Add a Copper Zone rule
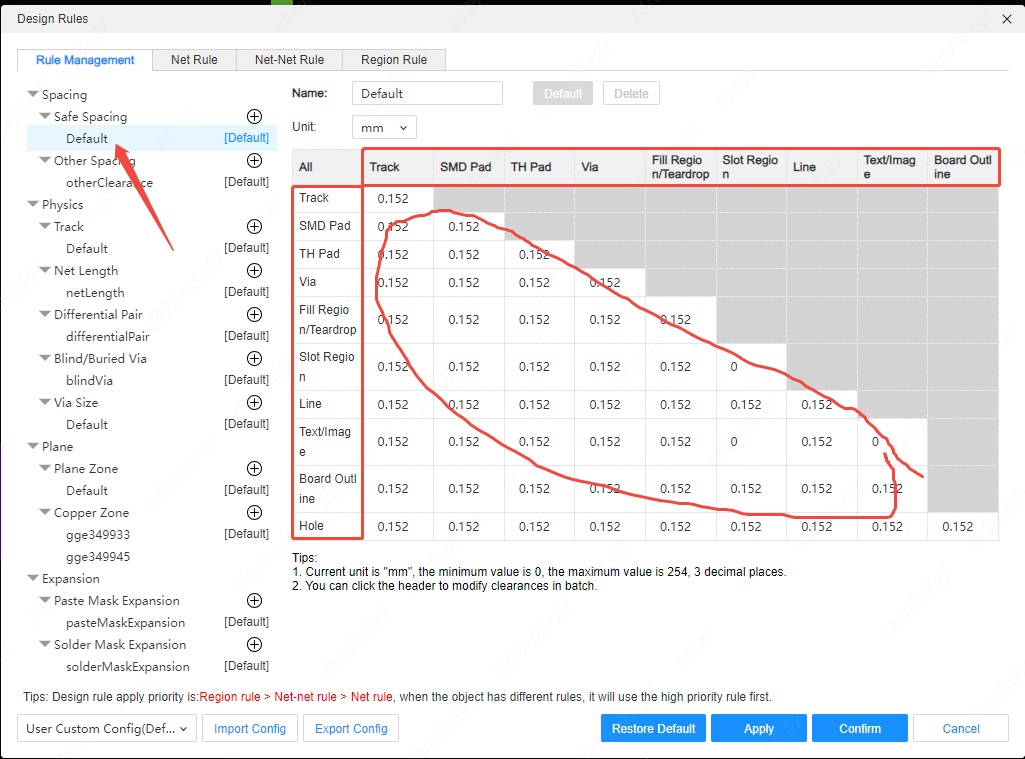1025x759 pixels. coord(254,513)
